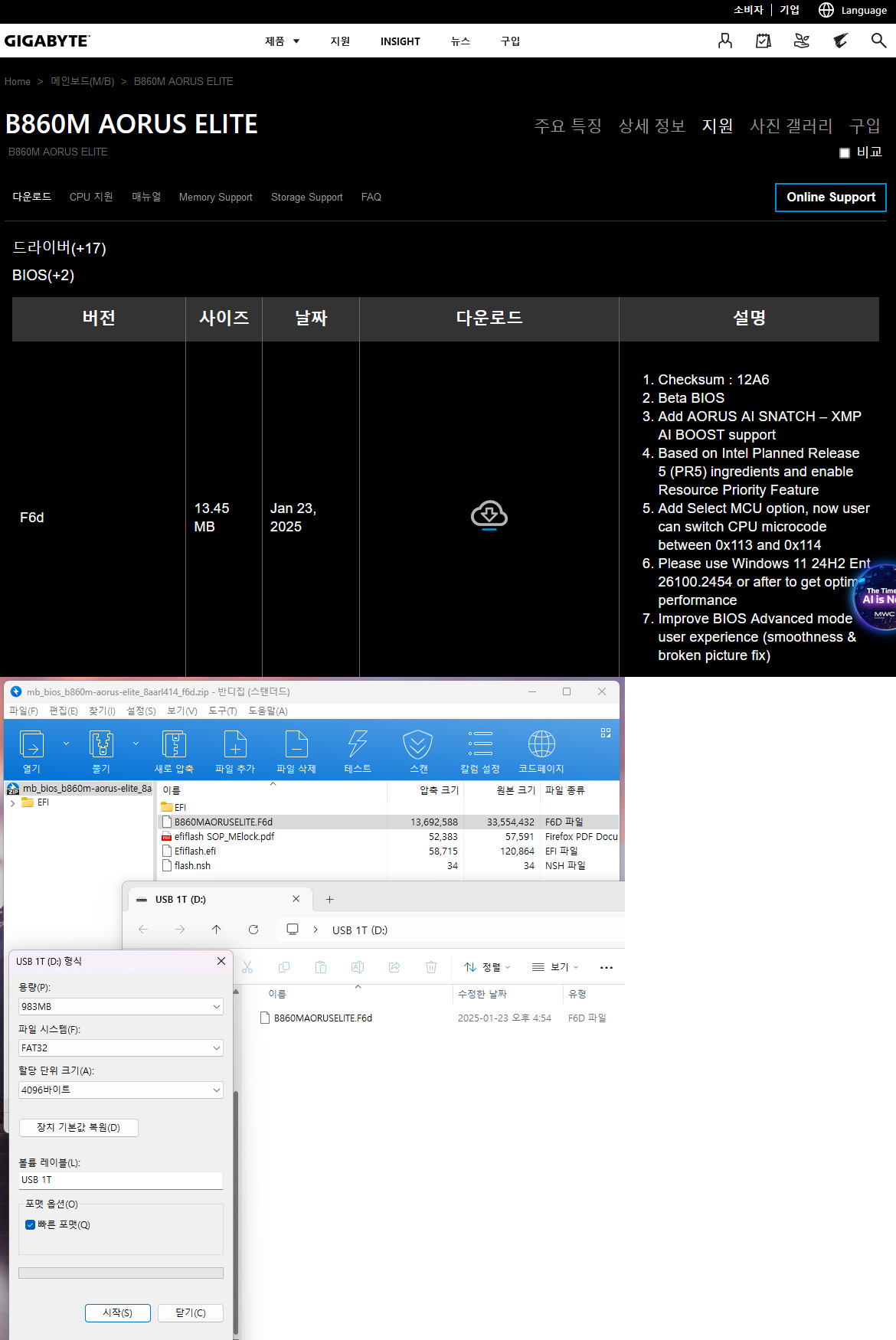This screenshot has width=896, height=1340.
Task: Close the USB 1T (D:) Explorer tab
Action: (x=296, y=899)
